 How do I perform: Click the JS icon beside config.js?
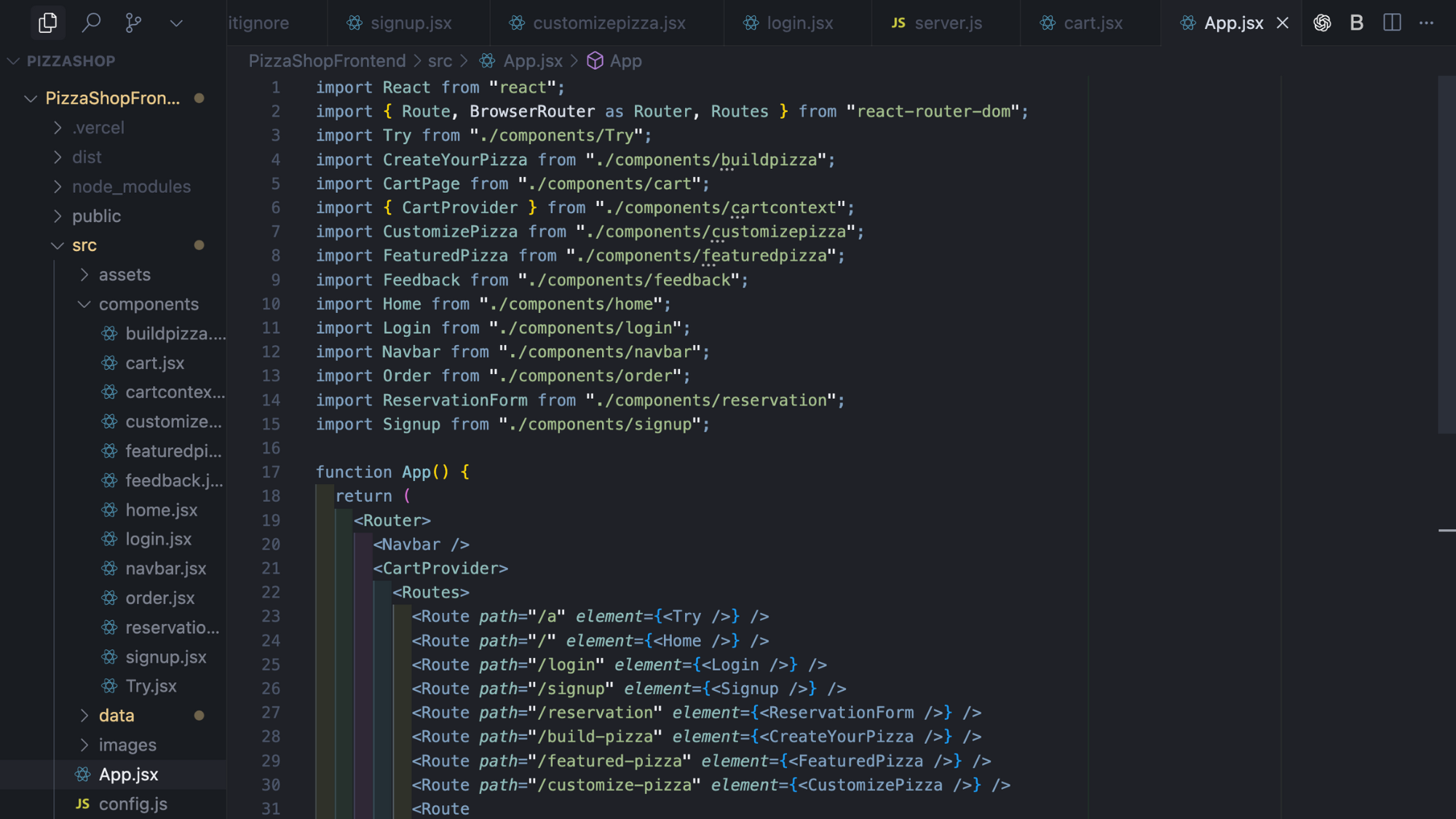pyautogui.click(x=83, y=804)
